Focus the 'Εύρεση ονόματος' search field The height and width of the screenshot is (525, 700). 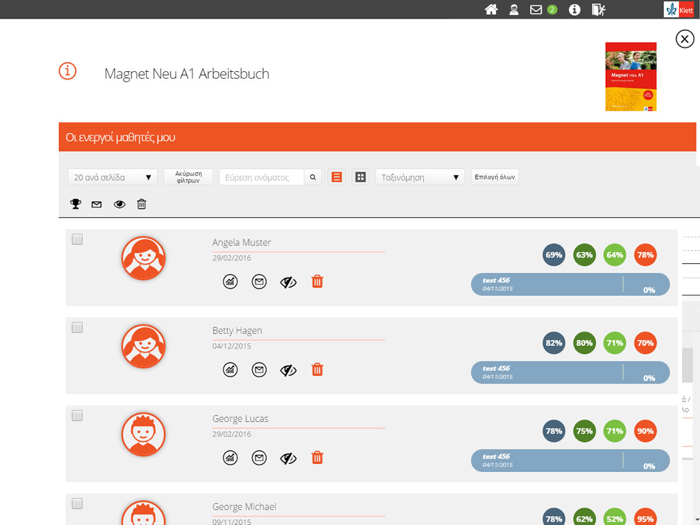tap(262, 177)
